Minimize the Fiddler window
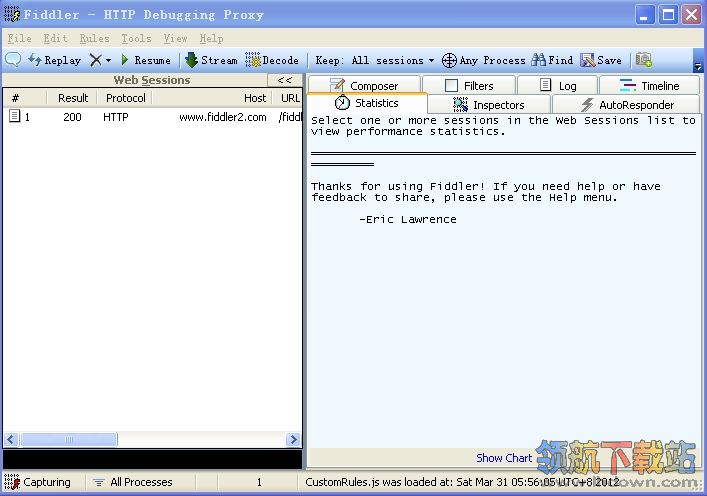This screenshot has width=707, height=496. [x=645, y=15]
